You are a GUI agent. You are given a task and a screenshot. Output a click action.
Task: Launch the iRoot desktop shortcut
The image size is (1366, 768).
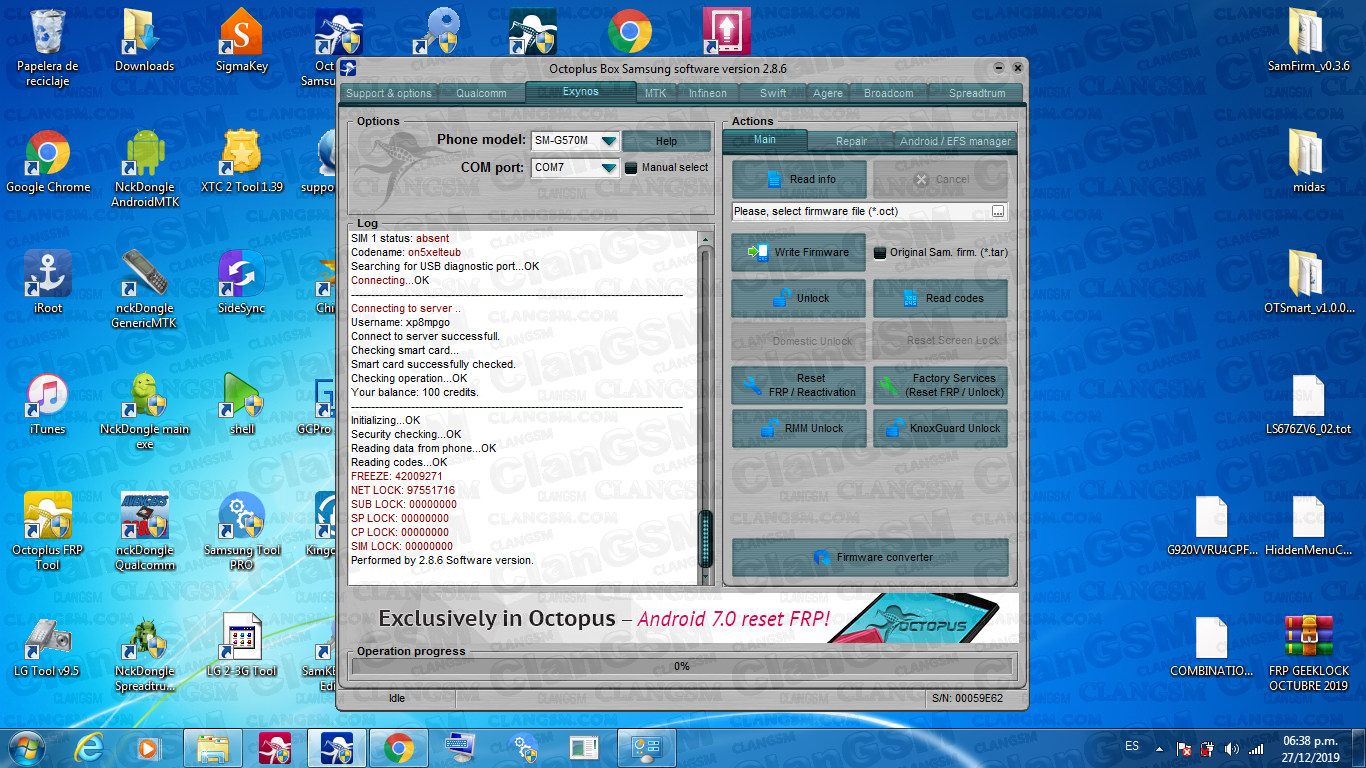48,283
